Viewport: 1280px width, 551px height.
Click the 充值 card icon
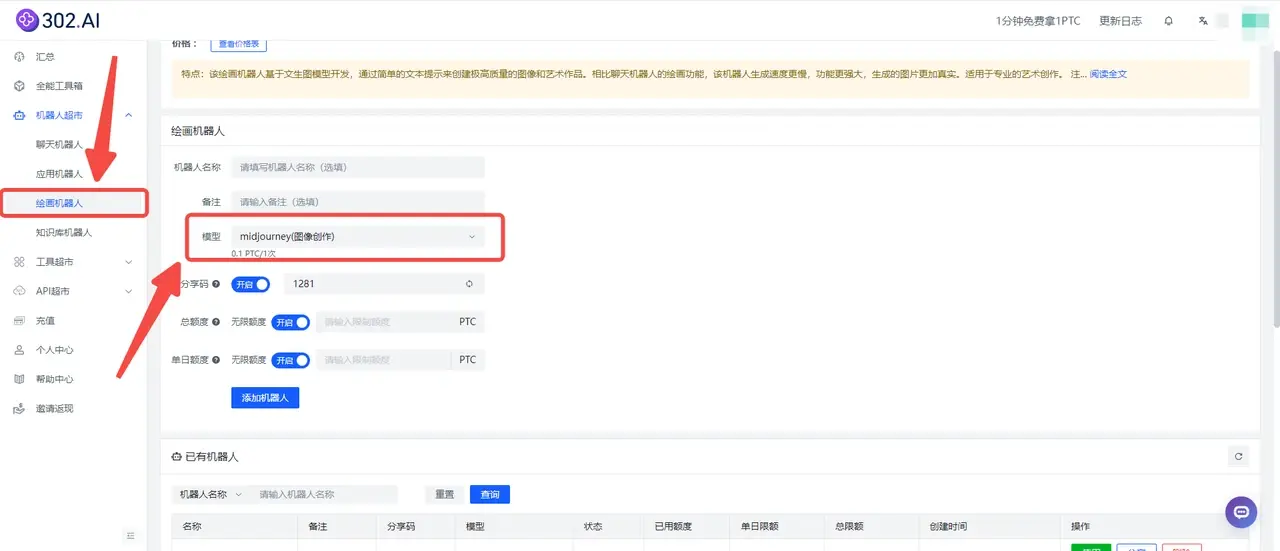coord(18,321)
